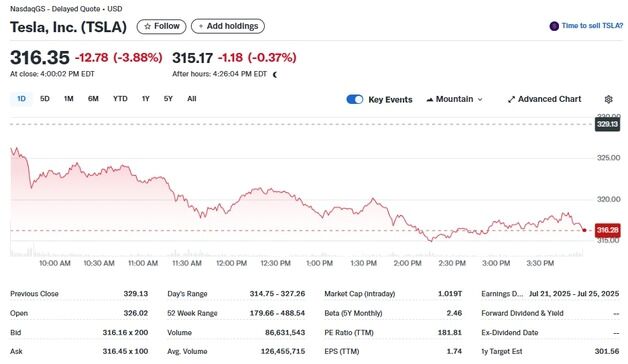Click the Earnings date Jul 21, 2025 - Jul 25, 2025
The image size is (628, 364).
[x=574, y=294]
